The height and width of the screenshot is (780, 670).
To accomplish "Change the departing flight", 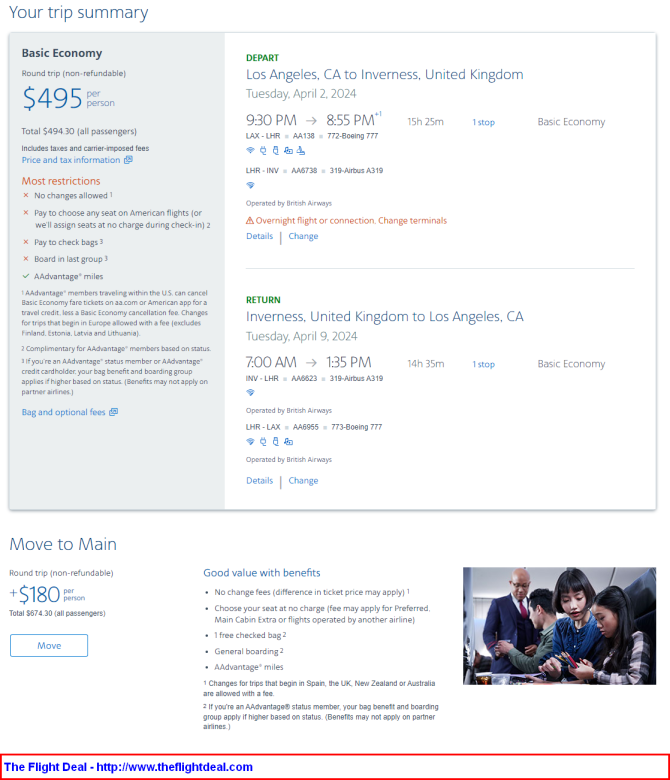I will [303, 236].
